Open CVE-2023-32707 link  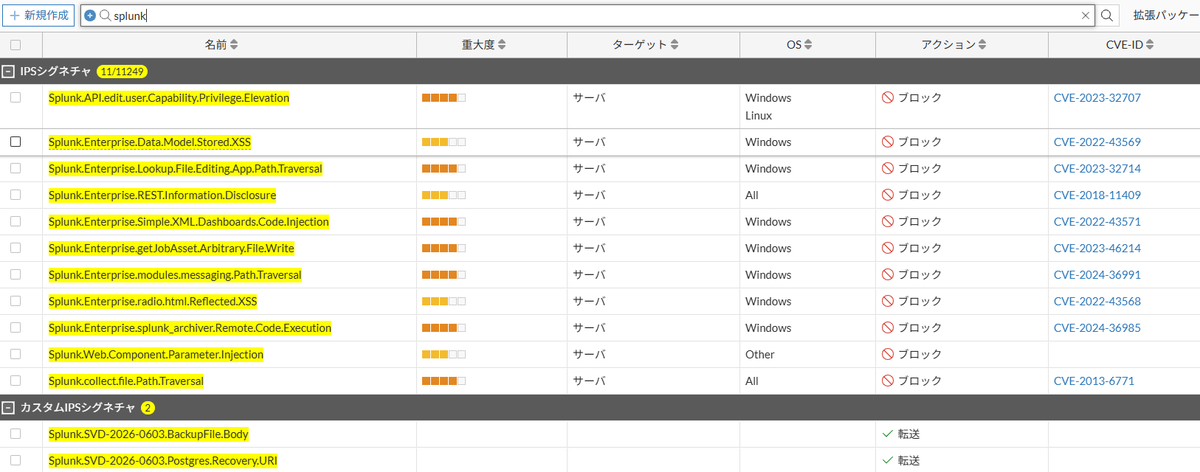pyautogui.click(x=1097, y=98)
